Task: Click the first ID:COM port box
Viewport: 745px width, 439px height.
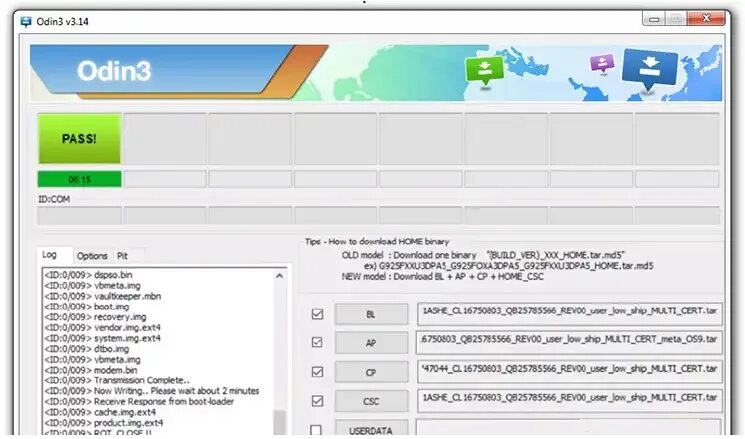Action: pos(79,215)
